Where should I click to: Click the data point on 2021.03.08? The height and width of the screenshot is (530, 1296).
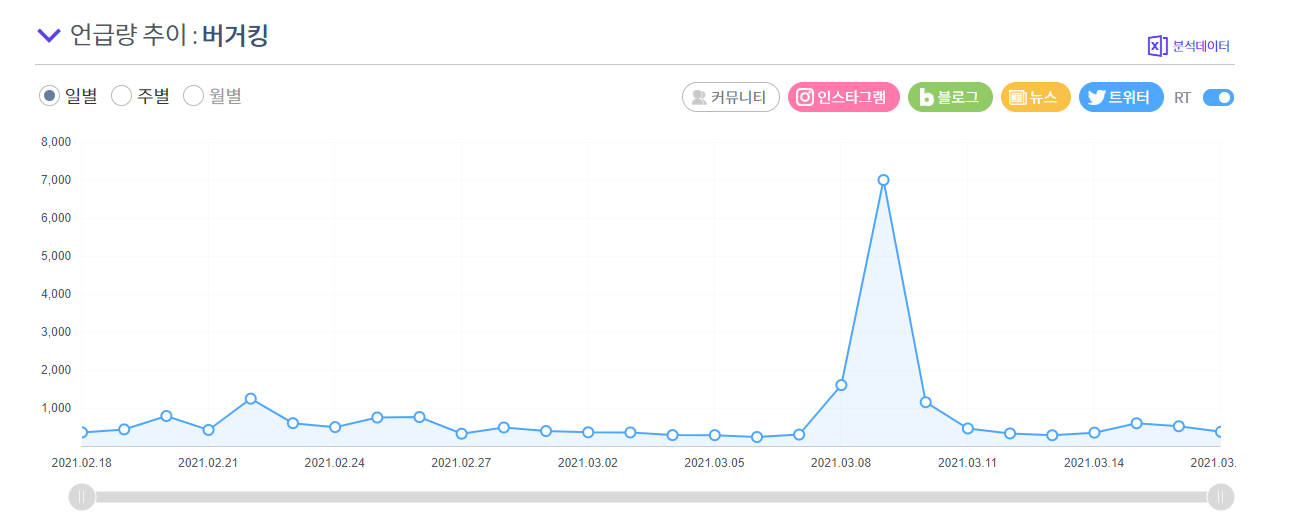(841, 385)
